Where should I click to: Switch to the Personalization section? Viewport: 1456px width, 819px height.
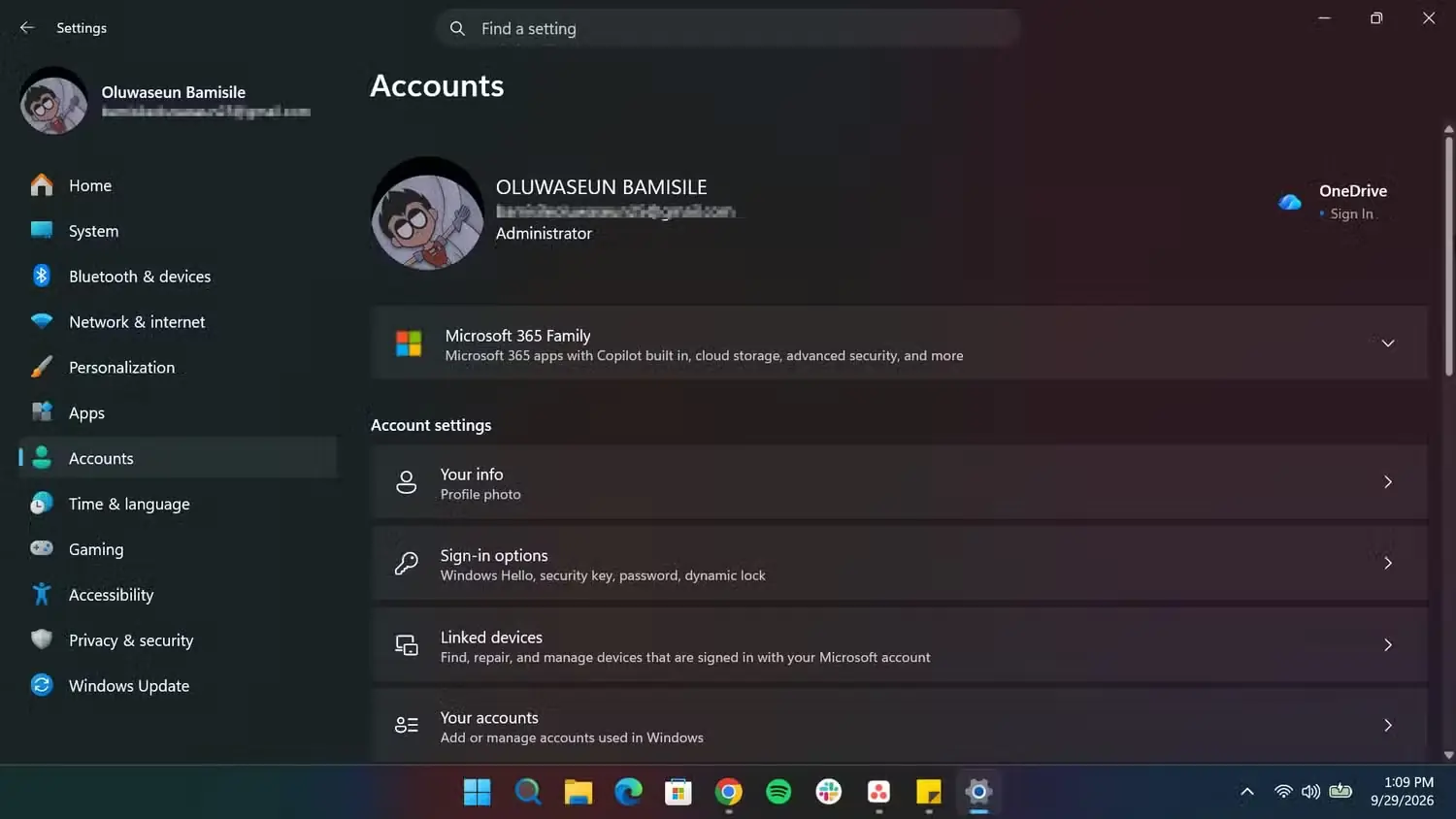[x=178, y=367]
